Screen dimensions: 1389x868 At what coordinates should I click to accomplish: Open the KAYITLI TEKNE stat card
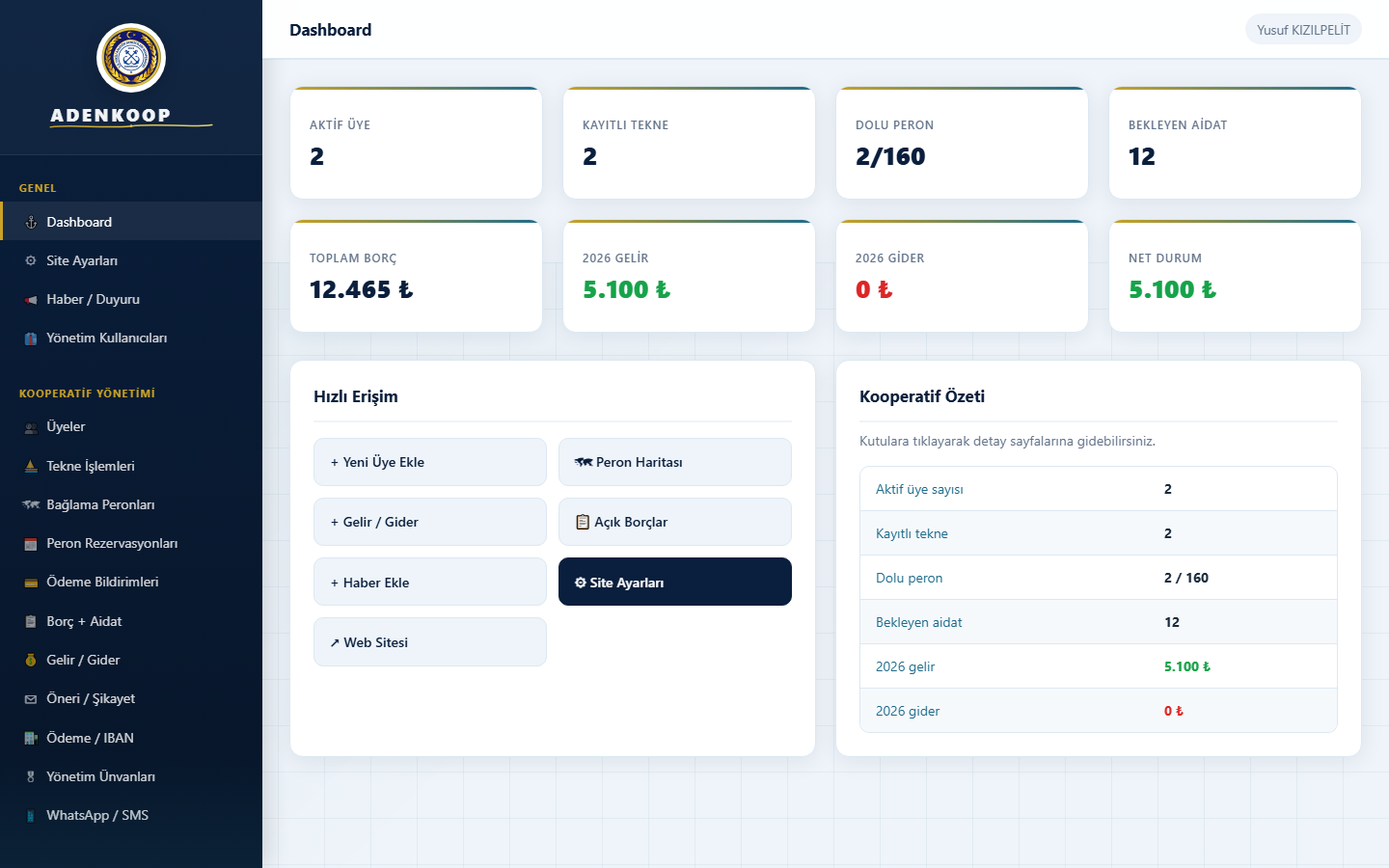(689, 143)
